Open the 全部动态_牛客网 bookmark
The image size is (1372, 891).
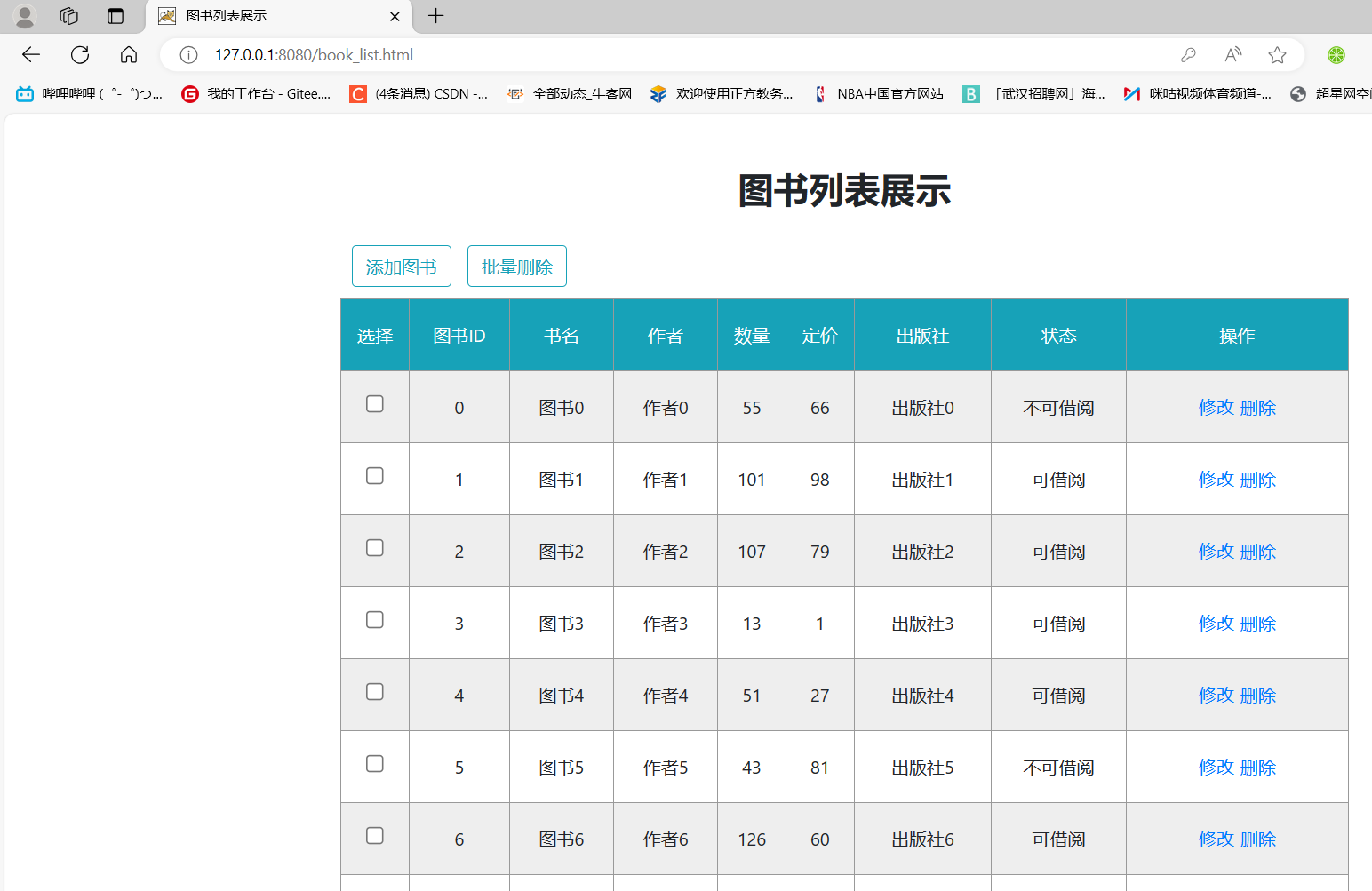(x=570, y=94)
